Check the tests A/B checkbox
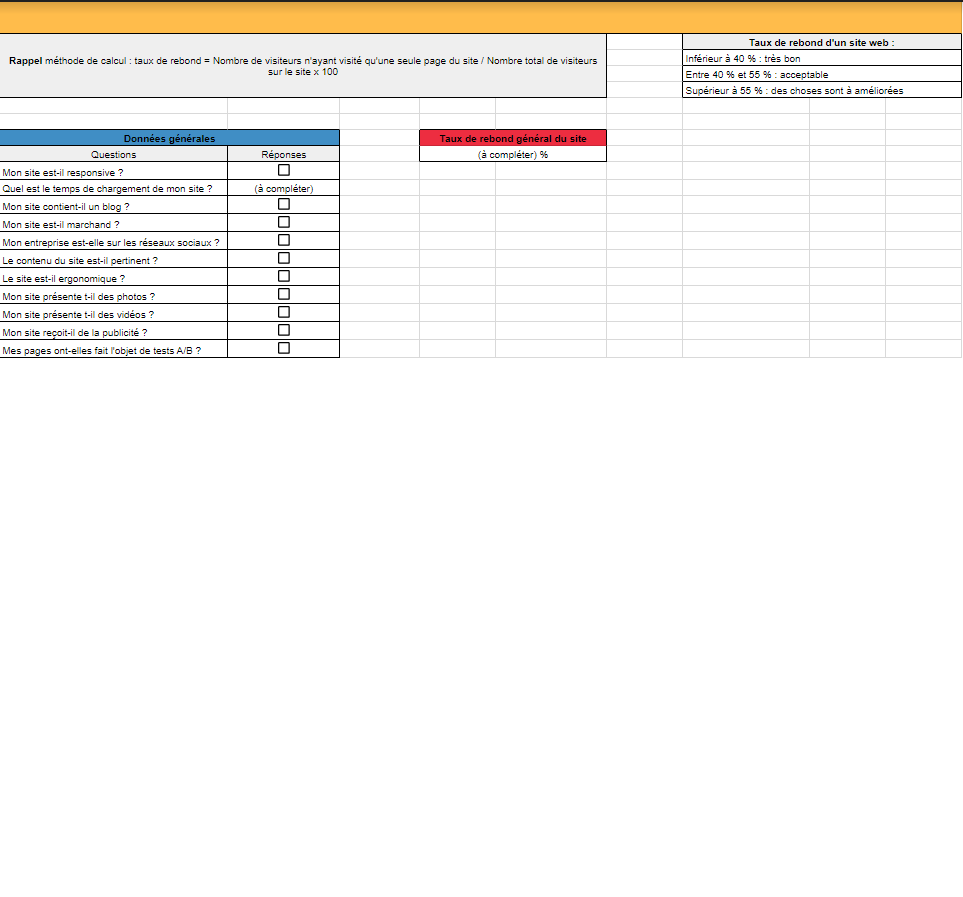The width and height of the screenshot is (963, 897). pos(284,348)
